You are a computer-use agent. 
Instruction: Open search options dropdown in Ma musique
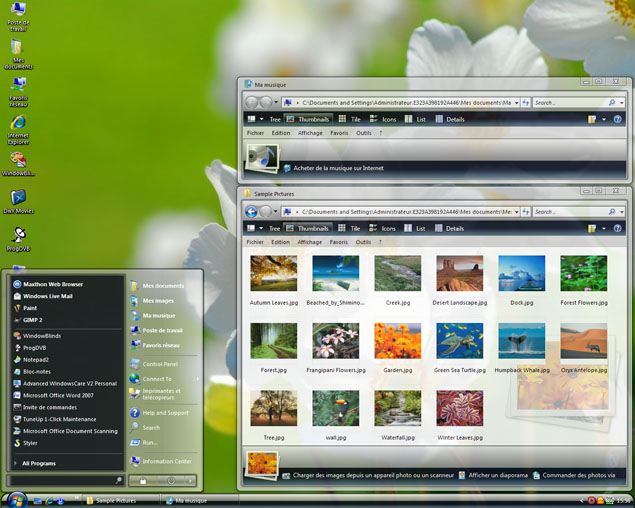point(622,103)
